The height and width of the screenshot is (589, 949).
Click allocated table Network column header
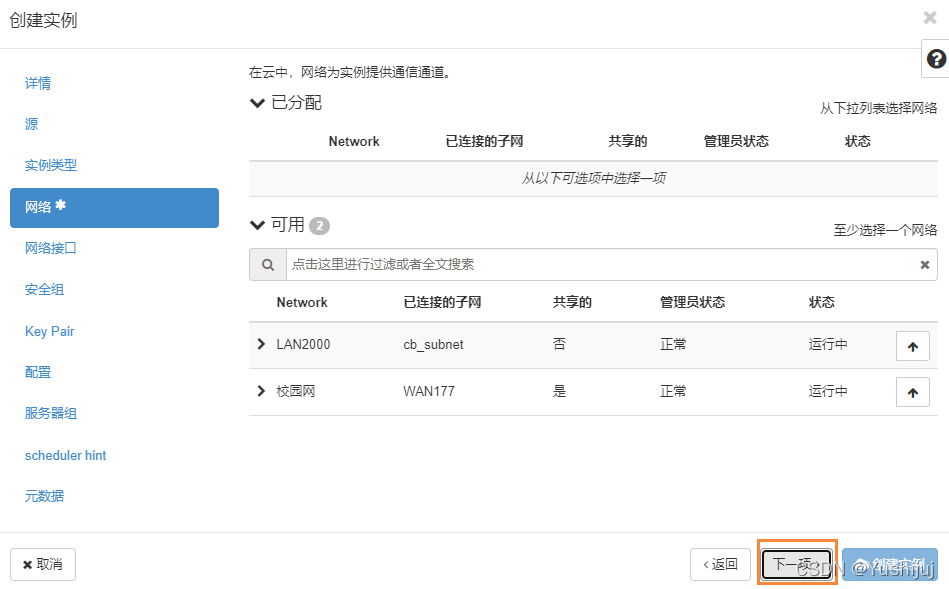[x=354, y=141]
